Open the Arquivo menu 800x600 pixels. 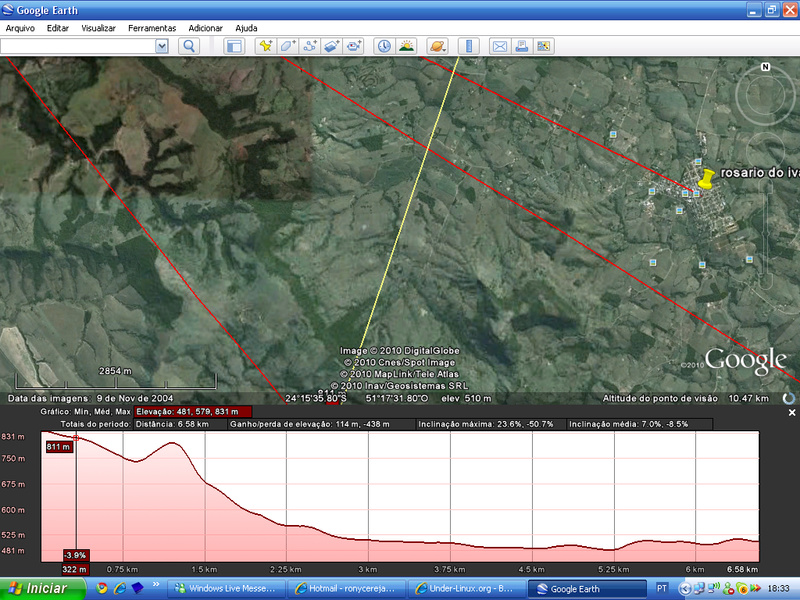tap(21, 28)
